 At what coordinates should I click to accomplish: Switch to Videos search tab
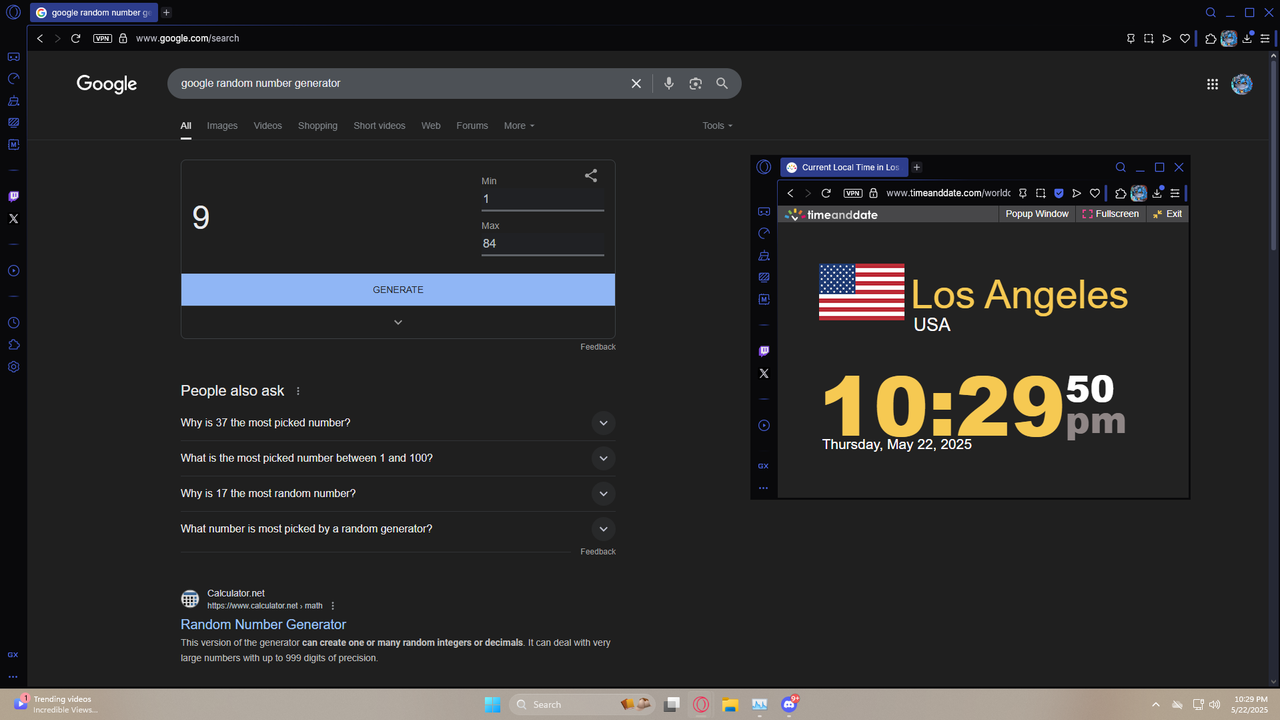click(268, 126)
